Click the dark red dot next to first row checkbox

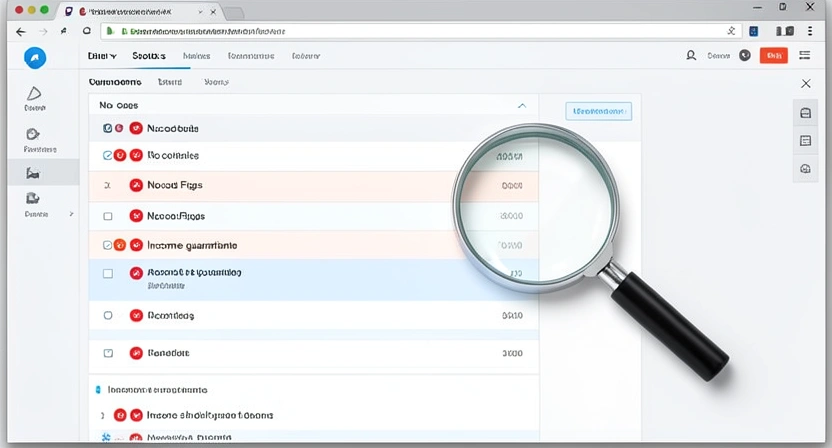pyautogui.click(x=119, y=128)
